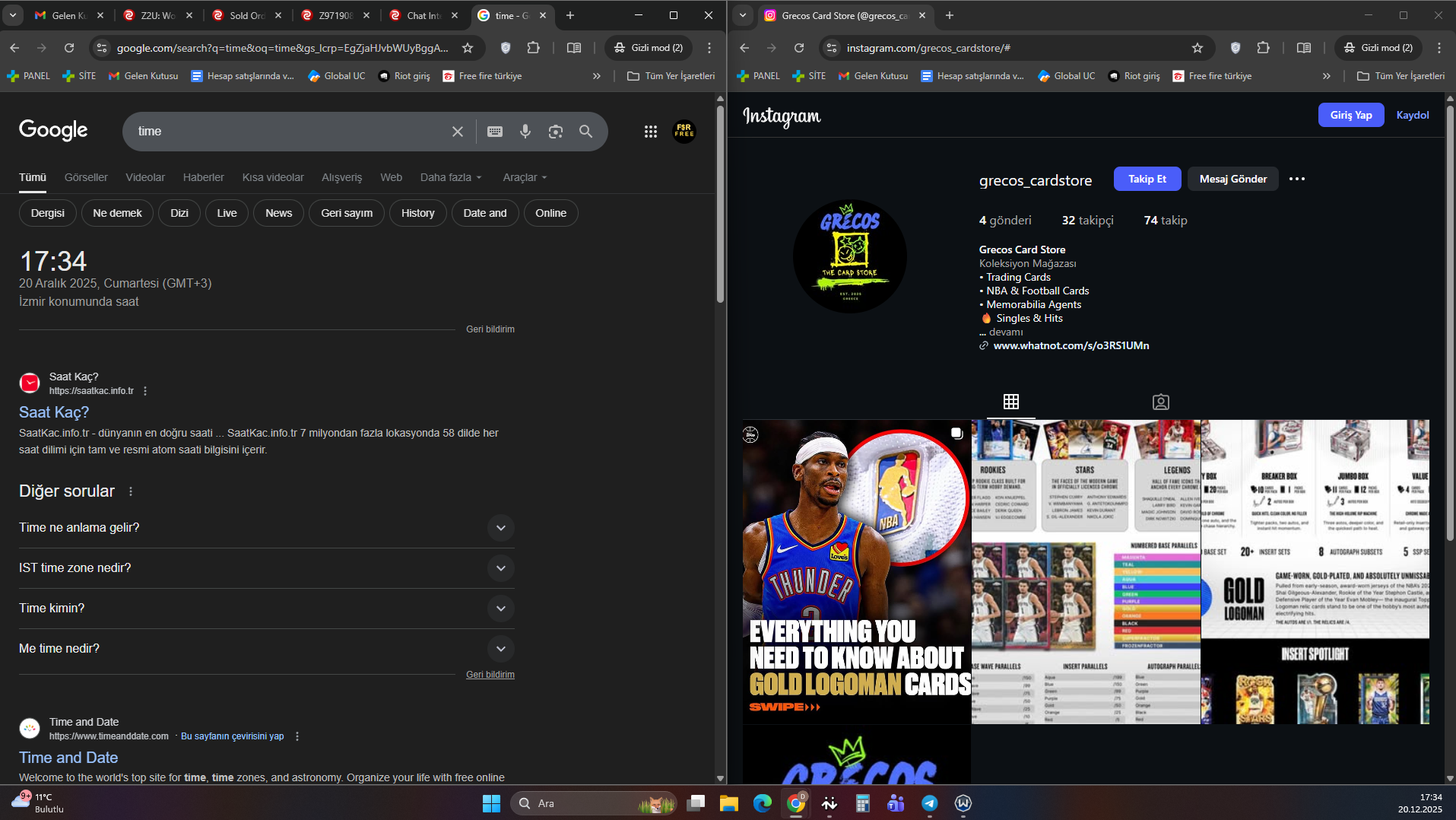The width and height of the screenshot is (1456, 820).
Task: Open the 'Tüm Yer İşaretleri' folder in the Instagram window
Action: click(1401, 76)
